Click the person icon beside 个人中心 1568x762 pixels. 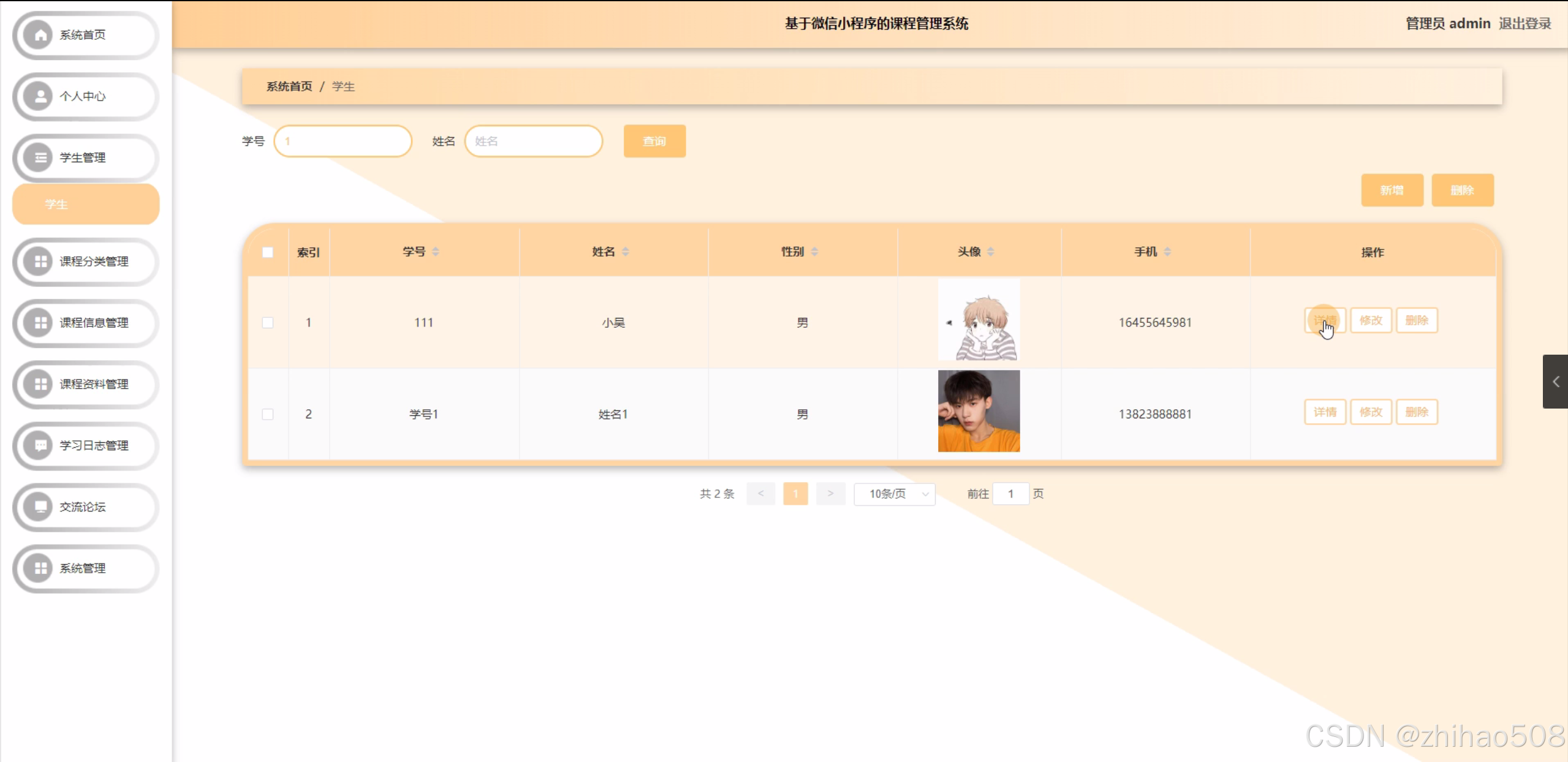point(40,96)
